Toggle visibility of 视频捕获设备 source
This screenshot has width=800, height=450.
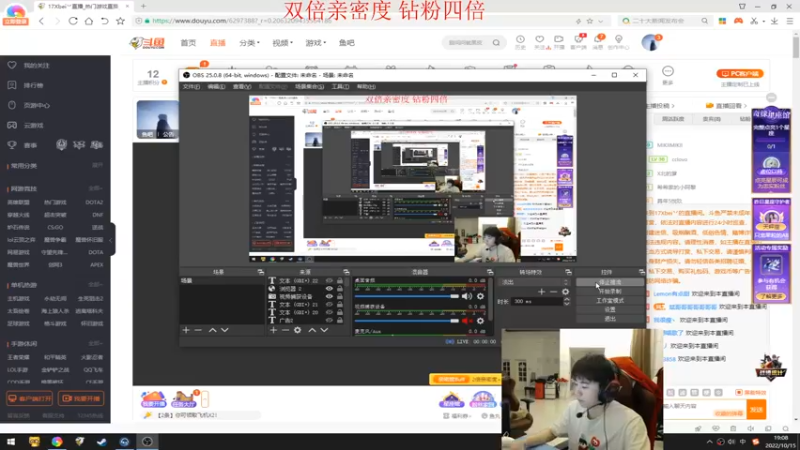tap(329, 296)
